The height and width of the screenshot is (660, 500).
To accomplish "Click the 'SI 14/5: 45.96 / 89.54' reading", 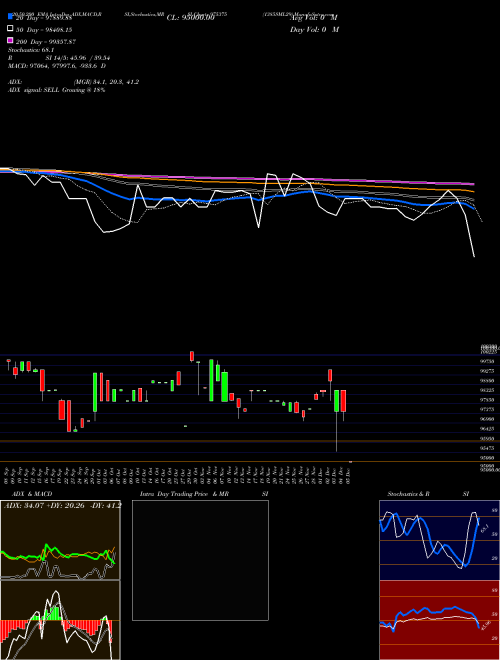I will pyautogui.click(x=78, y=58).
